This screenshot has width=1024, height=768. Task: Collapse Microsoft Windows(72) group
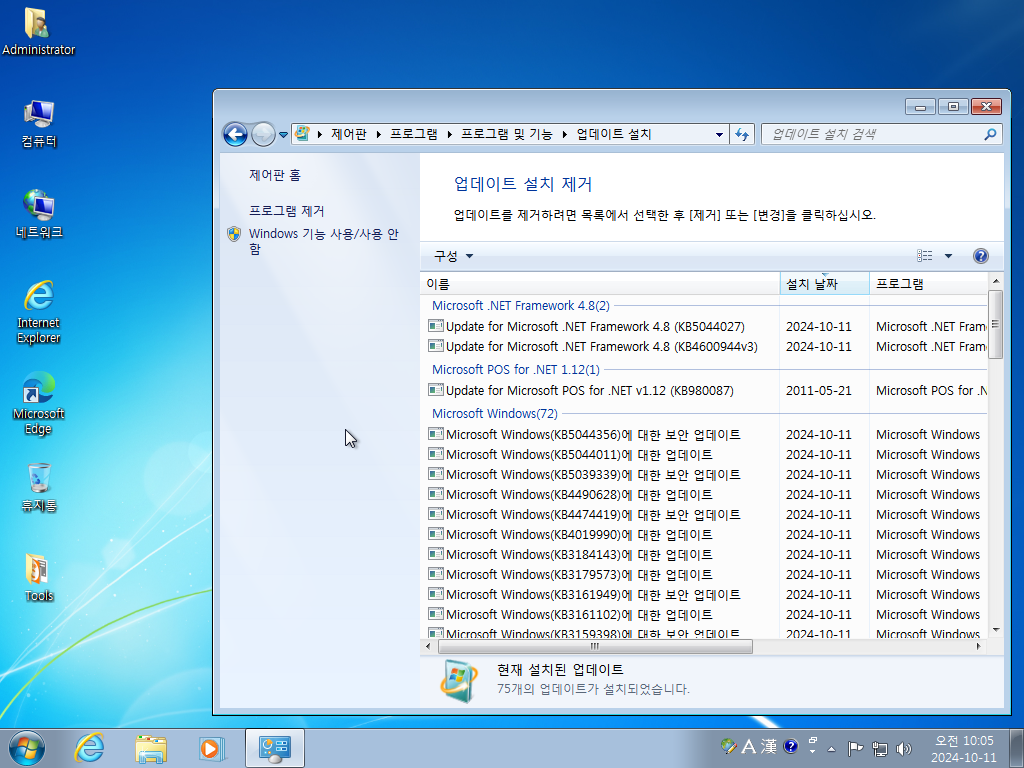pyautogui.click(x=494, y=413)
